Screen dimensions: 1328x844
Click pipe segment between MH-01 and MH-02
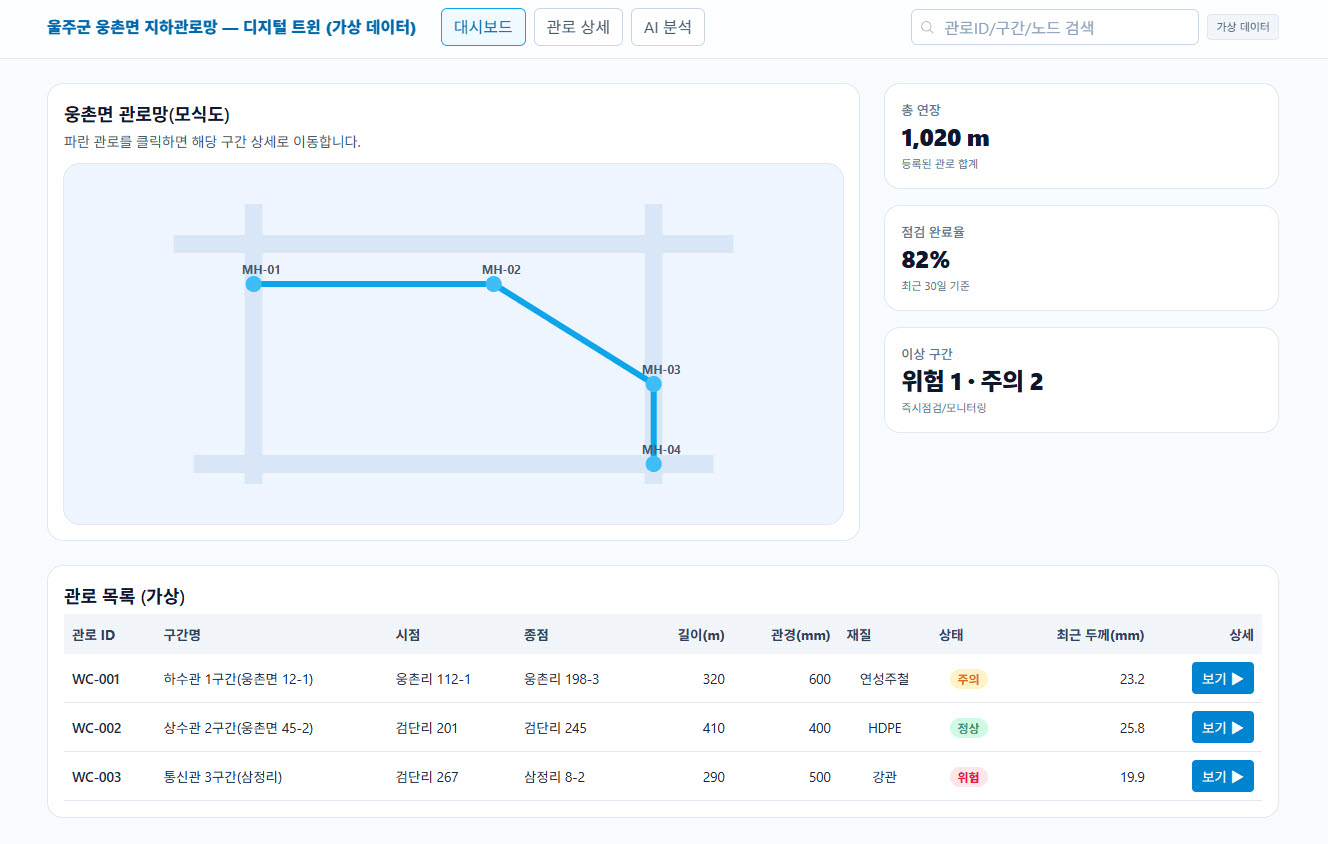coord(374,284)
